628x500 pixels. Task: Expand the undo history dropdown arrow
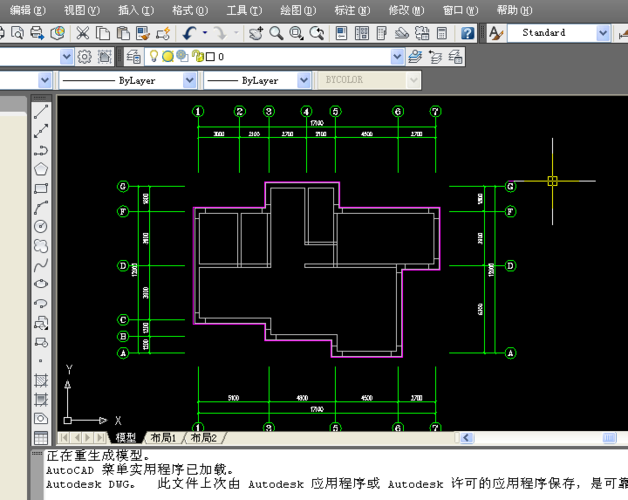205,33
